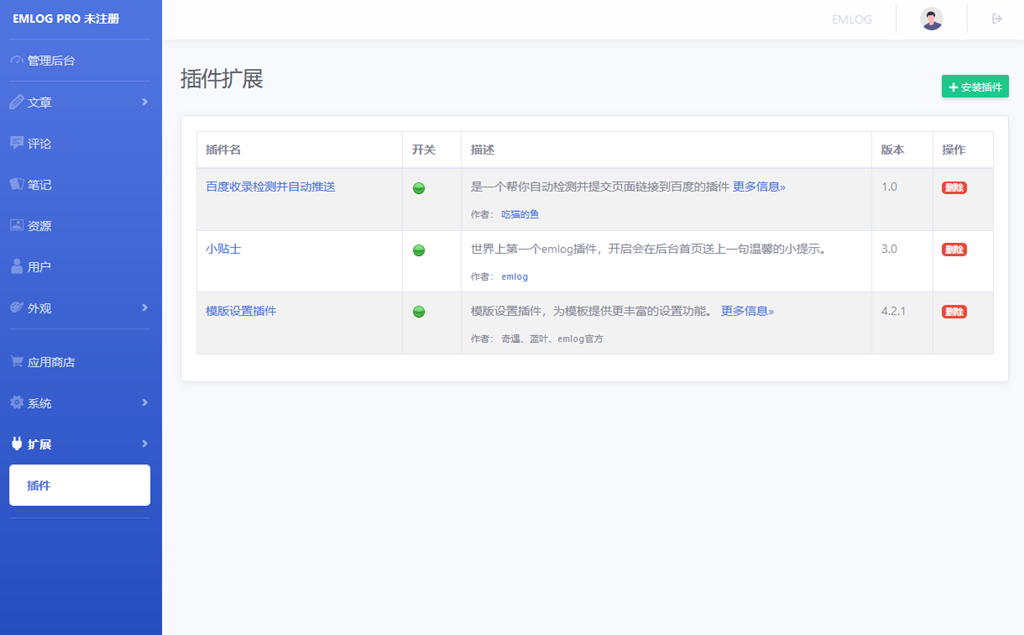Viewport: 1024px width, 635px height.
Task: Click the user avatar thumbnail in header
Action: pyautogui.click(x=932, y=19)
